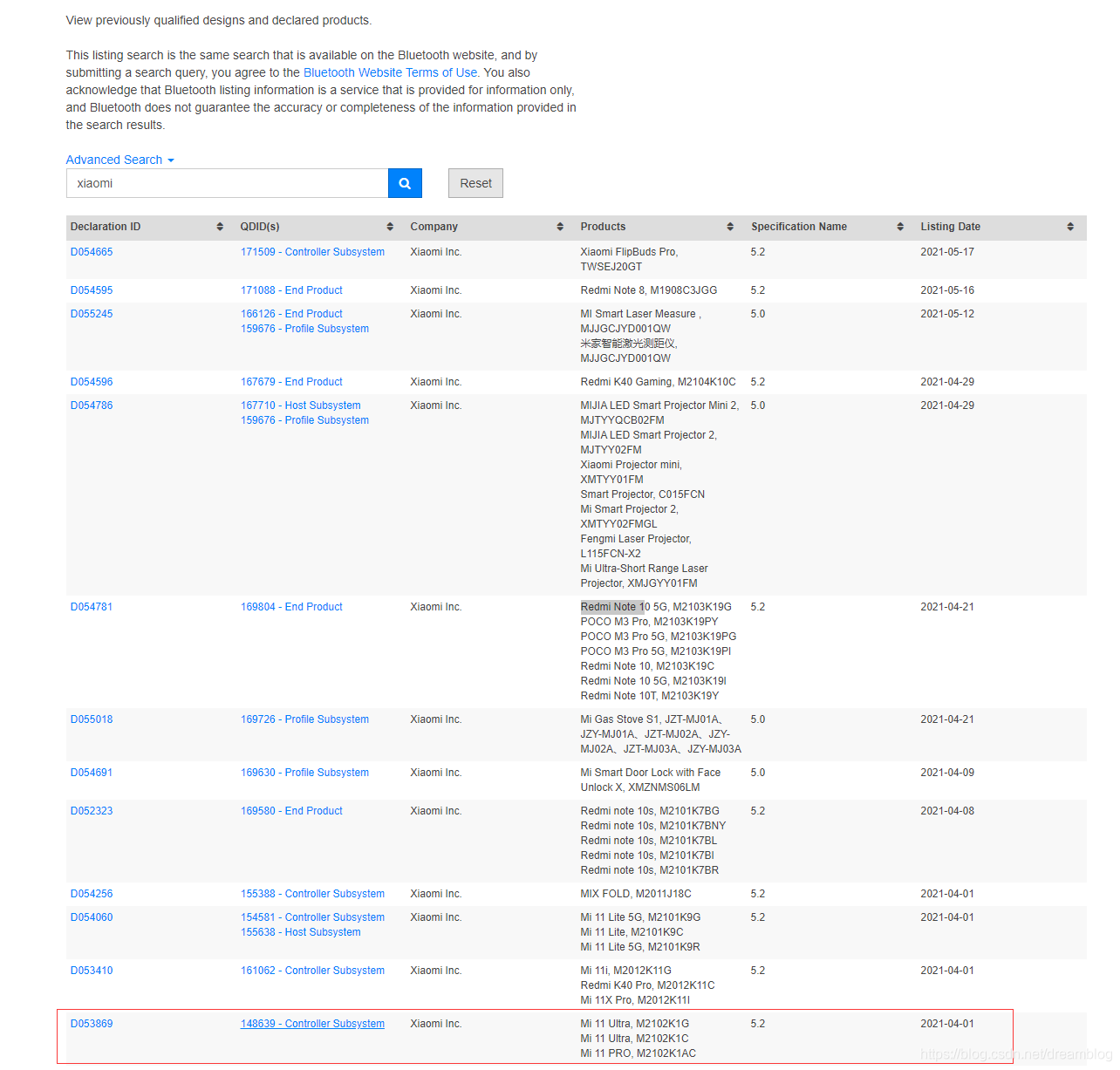
Task: Sort by Declaration ID column arrows
Action: point(220,227)
